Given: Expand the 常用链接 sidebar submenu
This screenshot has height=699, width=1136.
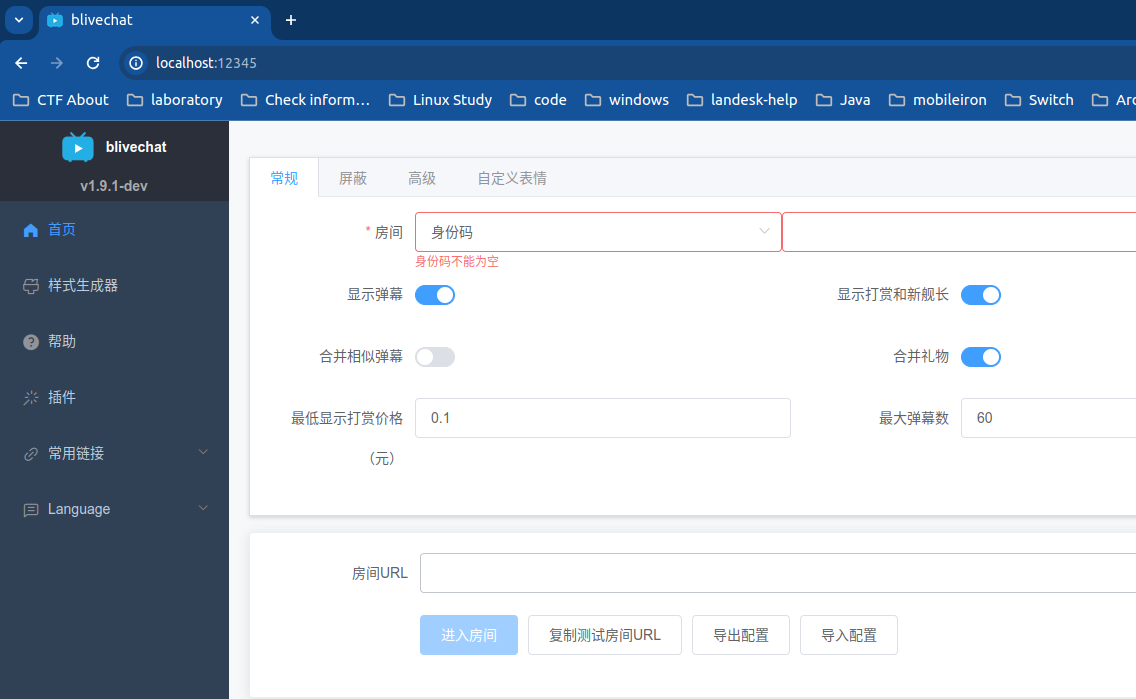Looking at the screenshot, I should 203,453.
